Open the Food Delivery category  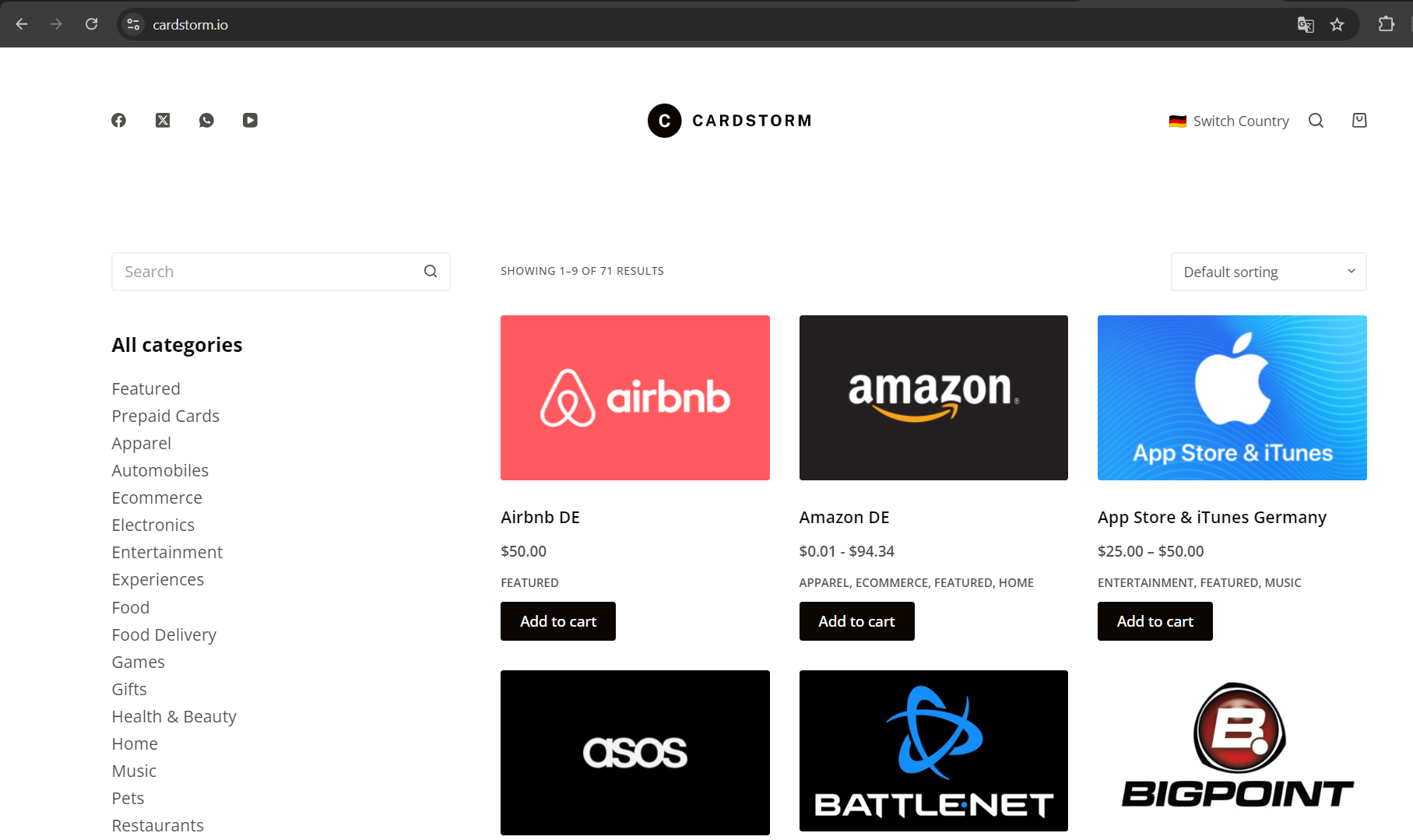click(x=163, y=634)
